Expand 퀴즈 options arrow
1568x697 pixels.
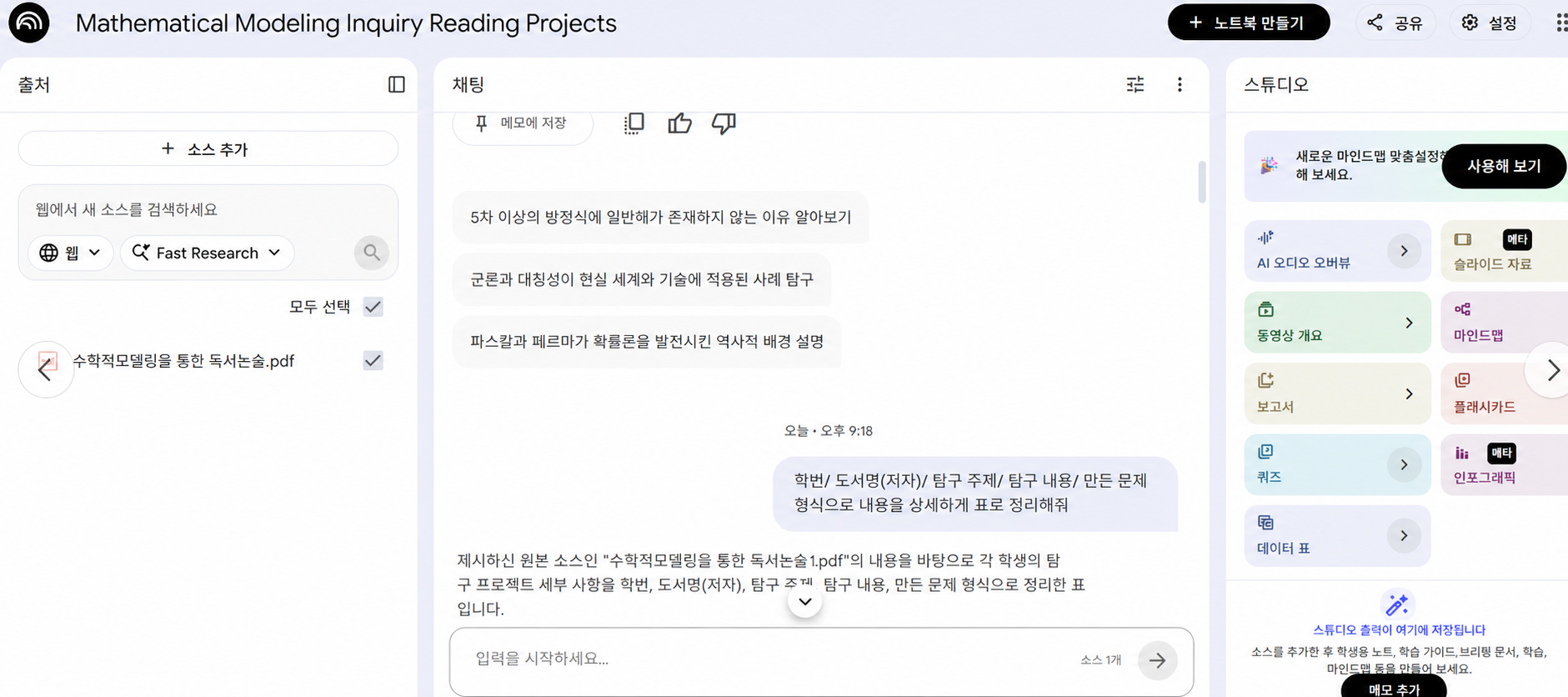[x=1404, y=464]
